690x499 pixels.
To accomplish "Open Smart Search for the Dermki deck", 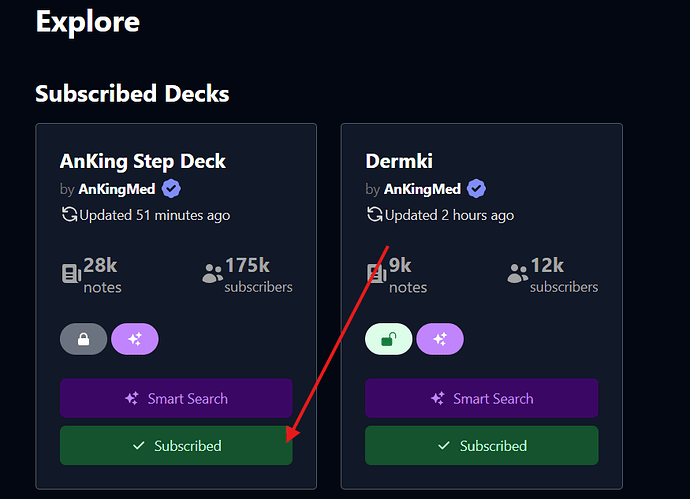I will coord(481,398).
